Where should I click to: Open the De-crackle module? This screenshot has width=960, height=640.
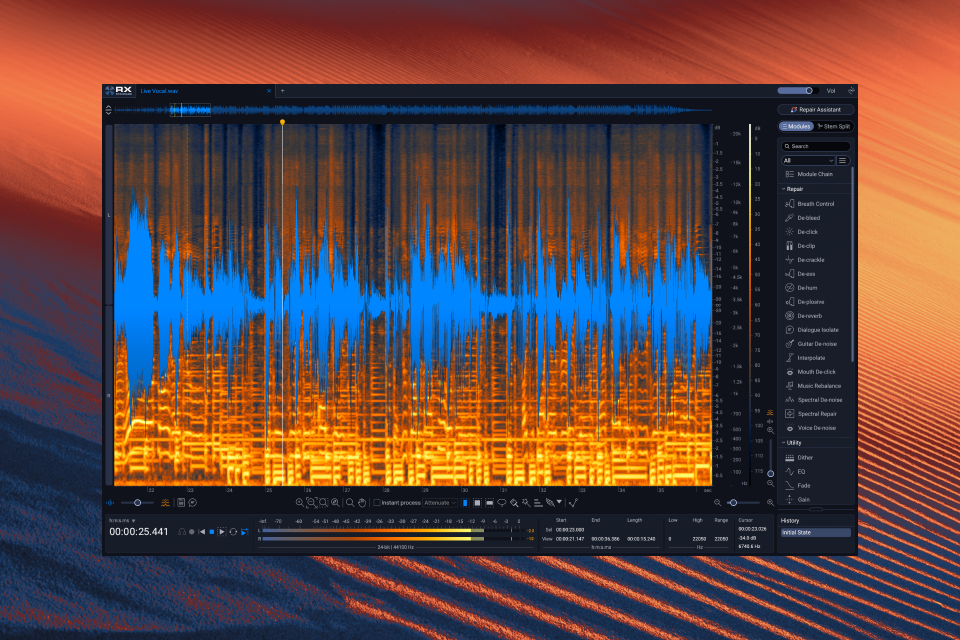[815, 260]
